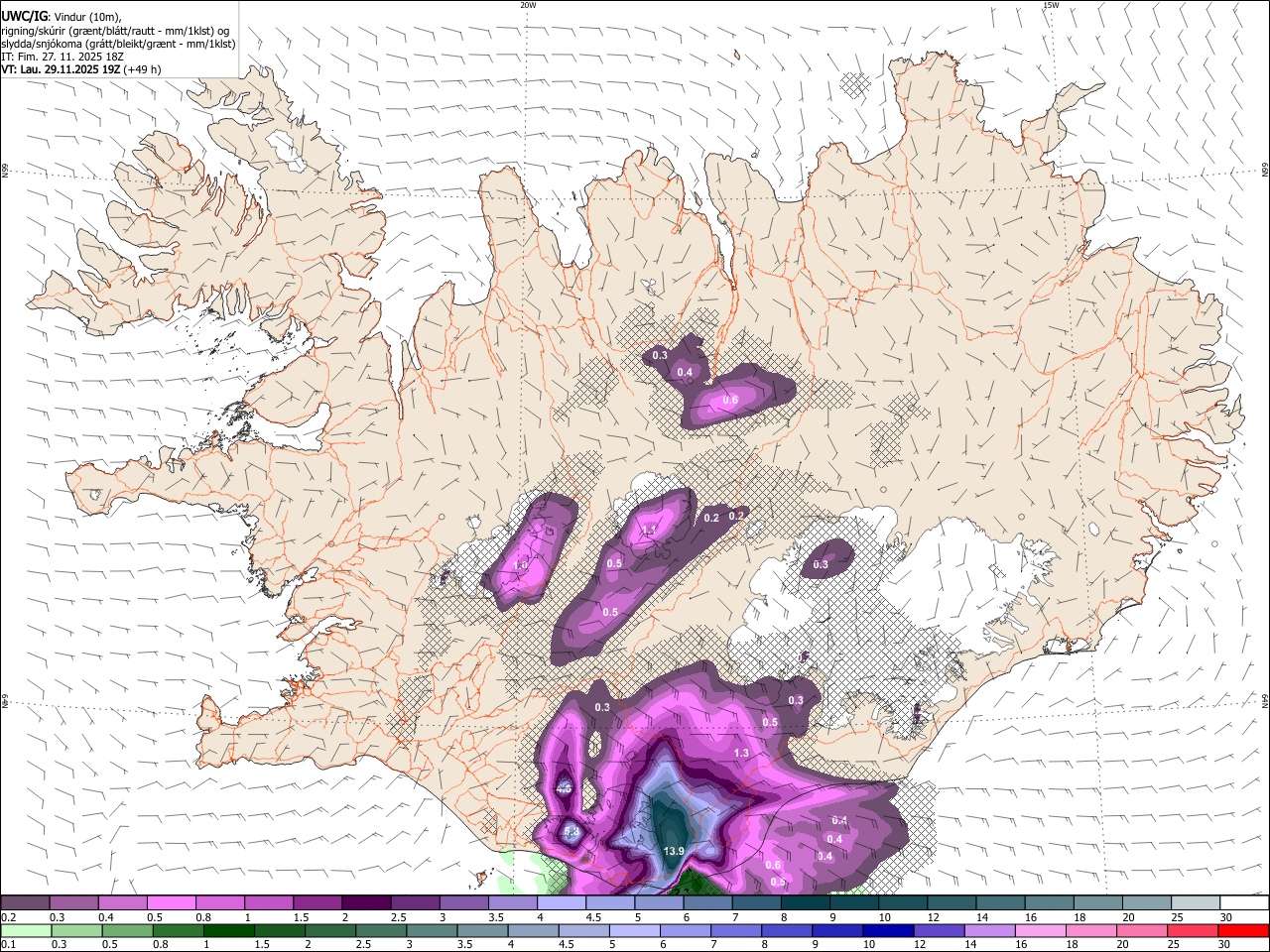The width and height of the screenshot is (1270, 952).
Task: Click the 15W longitude label at the top
Action: 1051,5
